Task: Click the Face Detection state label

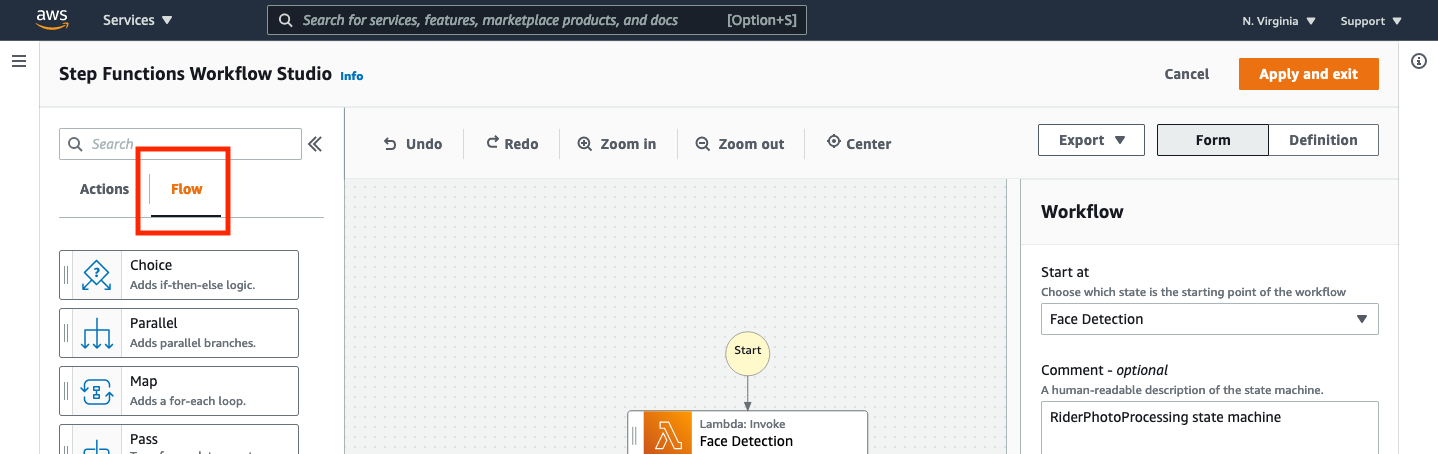Action: pyautogui.click(x=746, y=441)
